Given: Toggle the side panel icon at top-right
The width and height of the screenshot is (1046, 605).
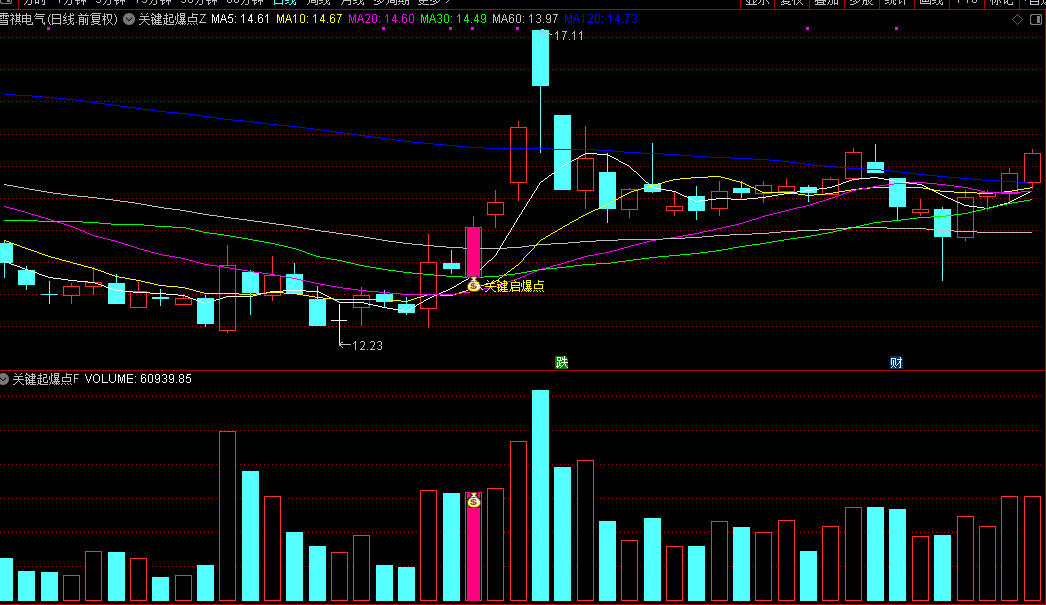Looking at the screenshot, I should click(1036, 19).
